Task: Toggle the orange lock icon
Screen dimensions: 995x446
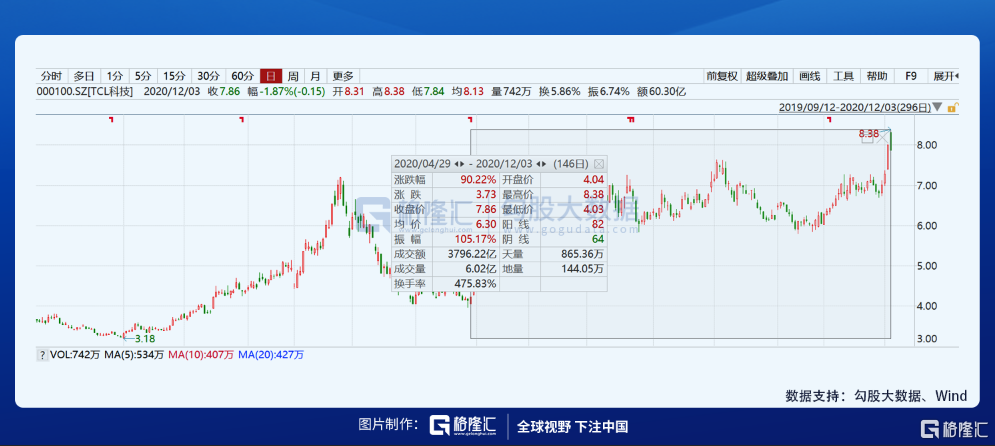Action: (952, 108)
